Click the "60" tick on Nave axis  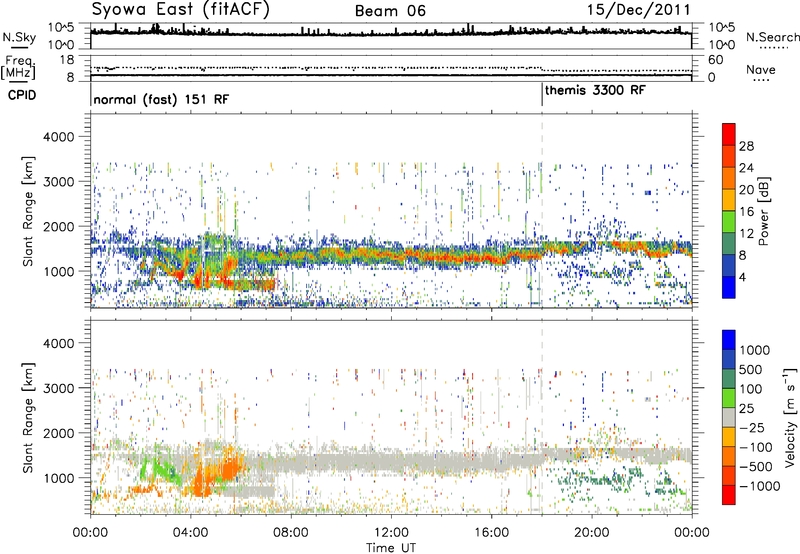click(715, 60)
